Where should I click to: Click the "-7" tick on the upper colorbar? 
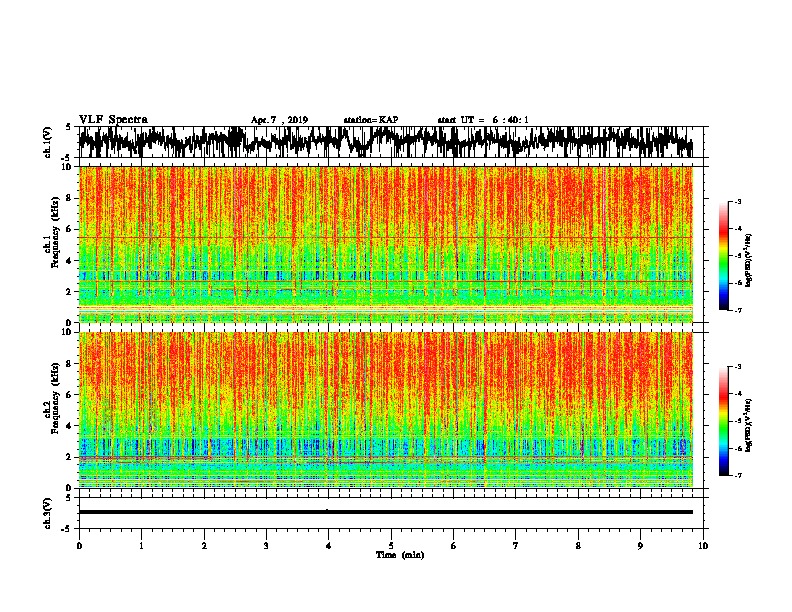coord(738,310)
